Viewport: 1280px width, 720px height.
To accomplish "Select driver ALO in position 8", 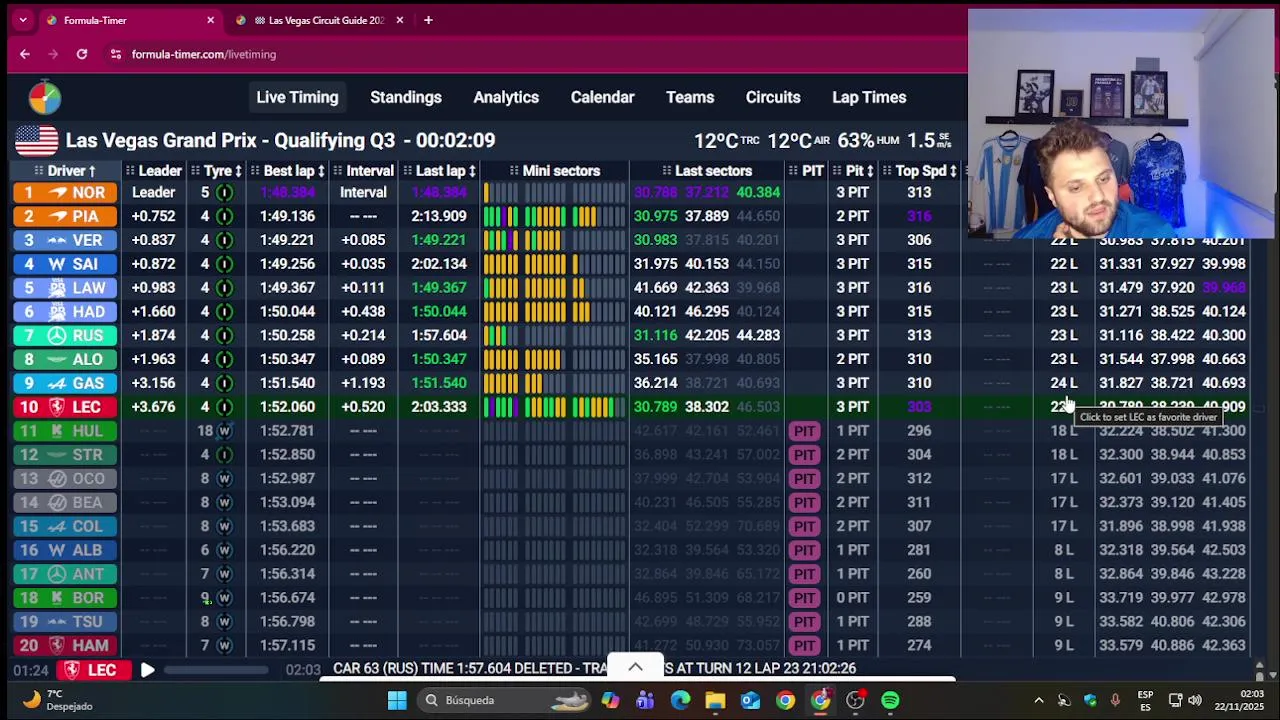I will point(66,359).
